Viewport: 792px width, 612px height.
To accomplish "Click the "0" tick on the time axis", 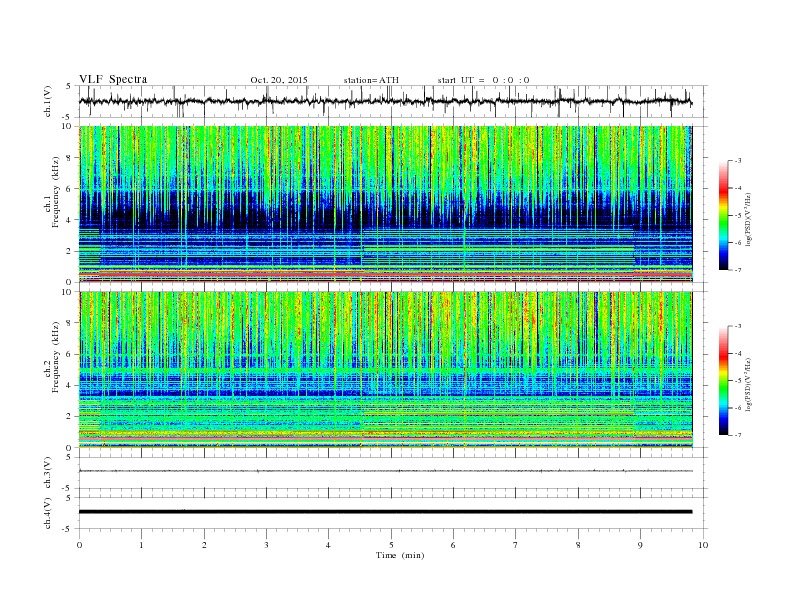I will pos(79,545).
